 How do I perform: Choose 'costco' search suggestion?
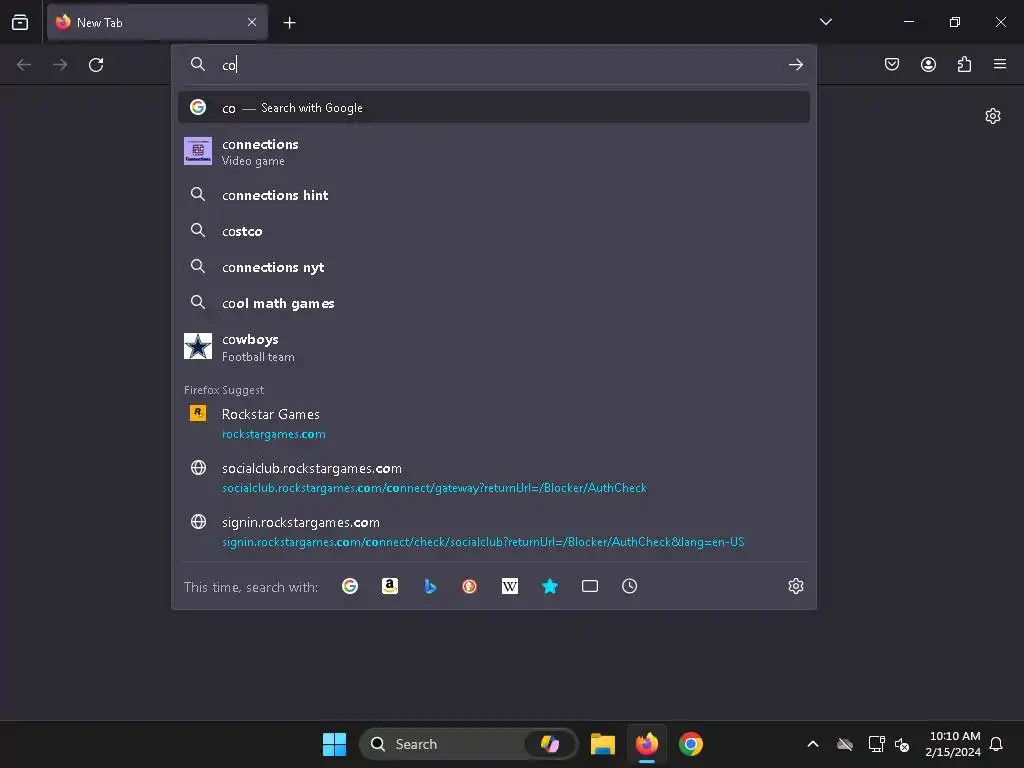(494, 231)
